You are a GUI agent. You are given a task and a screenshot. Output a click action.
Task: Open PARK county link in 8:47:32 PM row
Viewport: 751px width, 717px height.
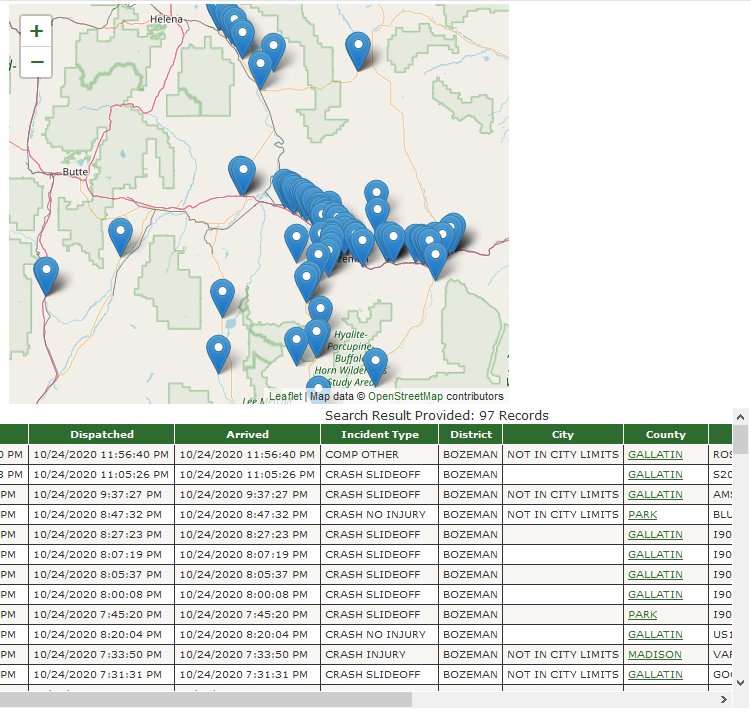coord(642,514)
